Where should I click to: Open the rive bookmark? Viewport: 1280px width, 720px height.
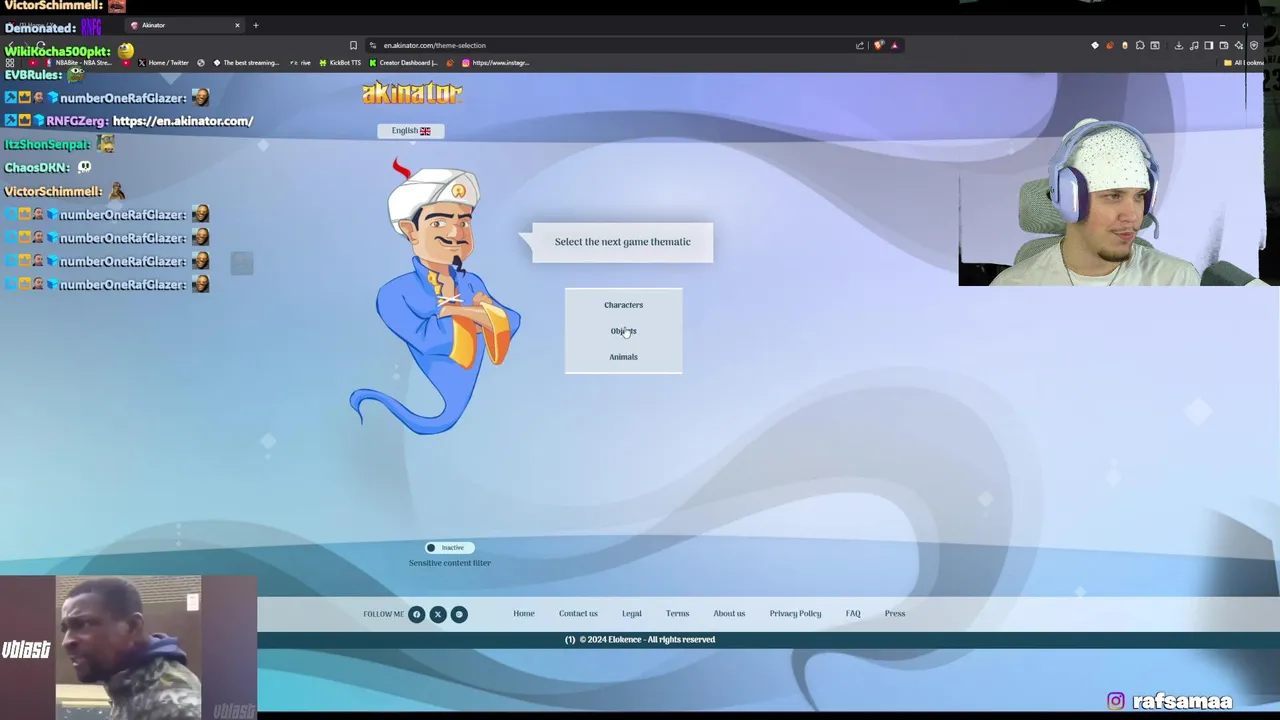point(300,63)
